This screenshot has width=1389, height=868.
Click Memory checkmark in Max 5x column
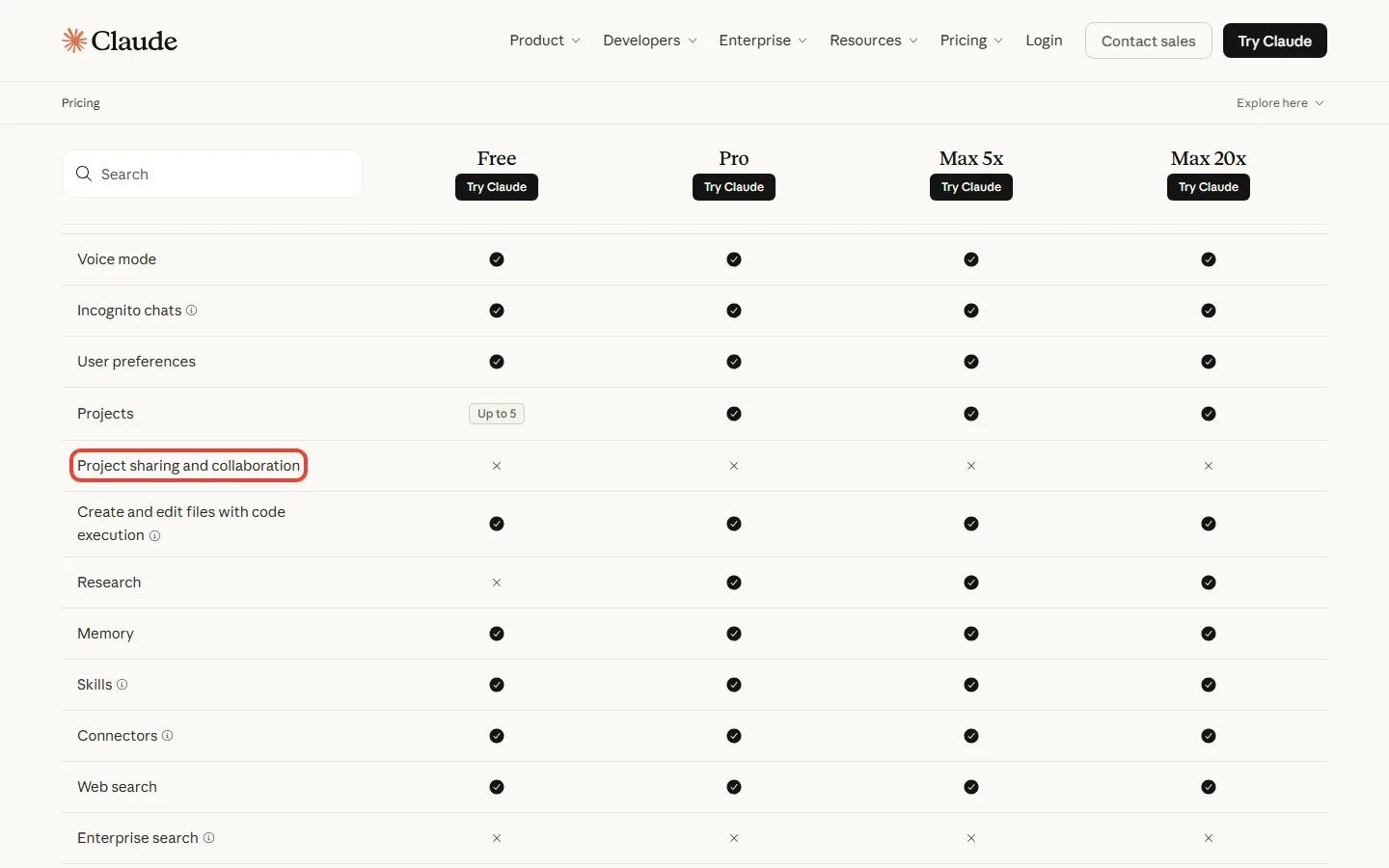click(x=971, y=634)
